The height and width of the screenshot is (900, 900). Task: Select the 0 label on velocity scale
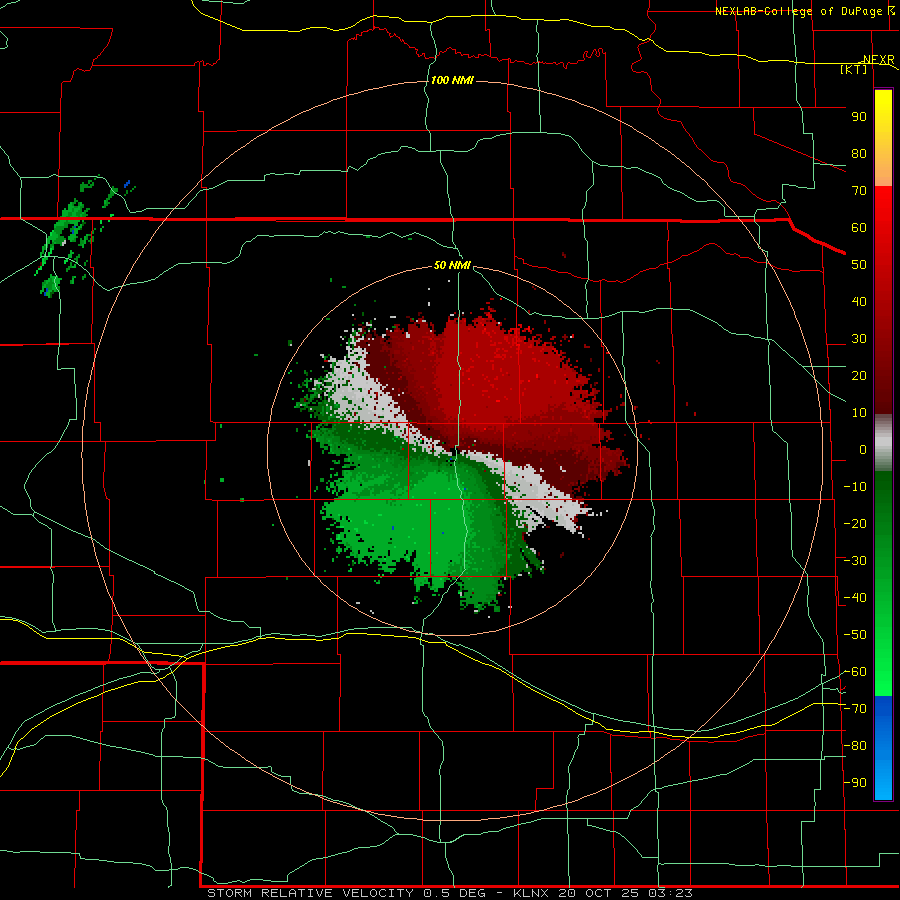click(x=863, y=450)
